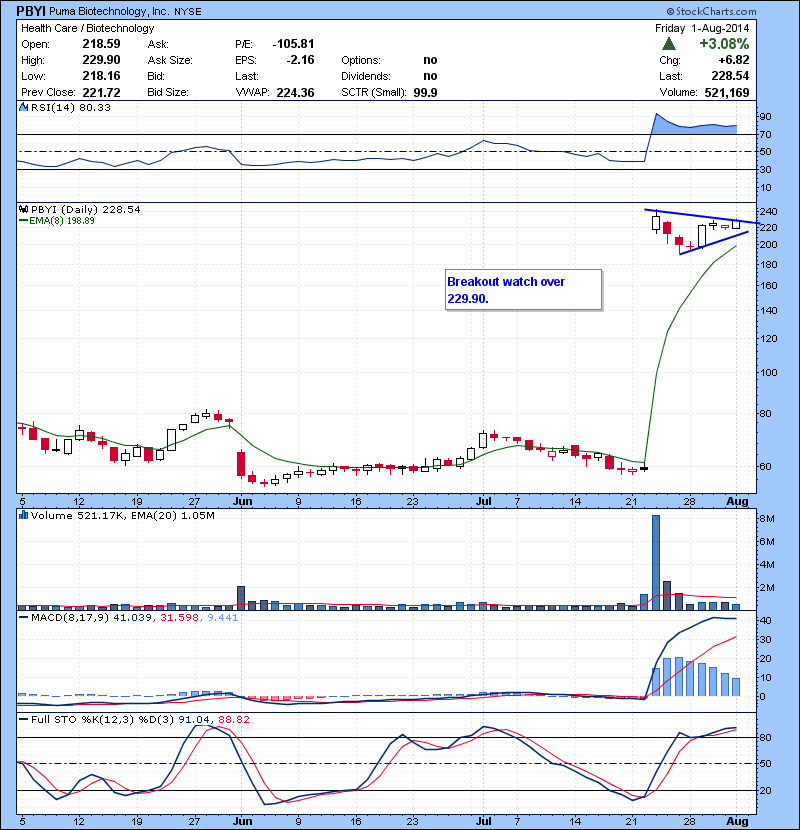
Task: Click the volume bars icon beside Volume label
Action: point(23,515)
